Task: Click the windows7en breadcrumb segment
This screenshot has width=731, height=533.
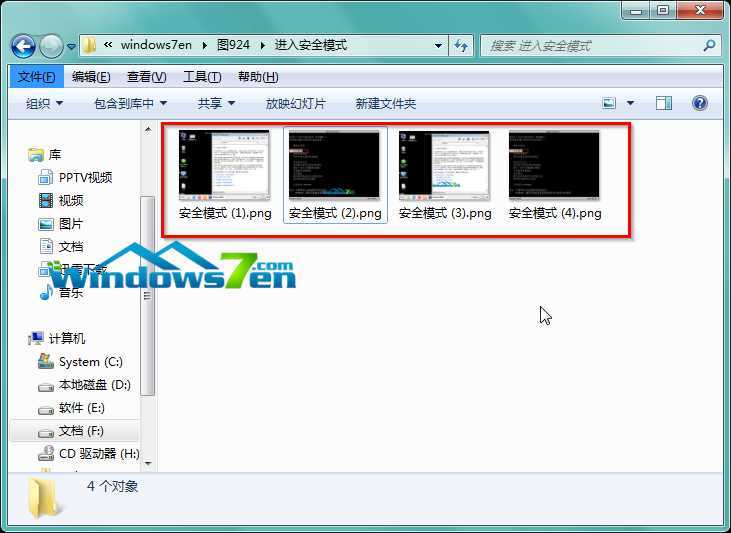Action: coord(156,45)
